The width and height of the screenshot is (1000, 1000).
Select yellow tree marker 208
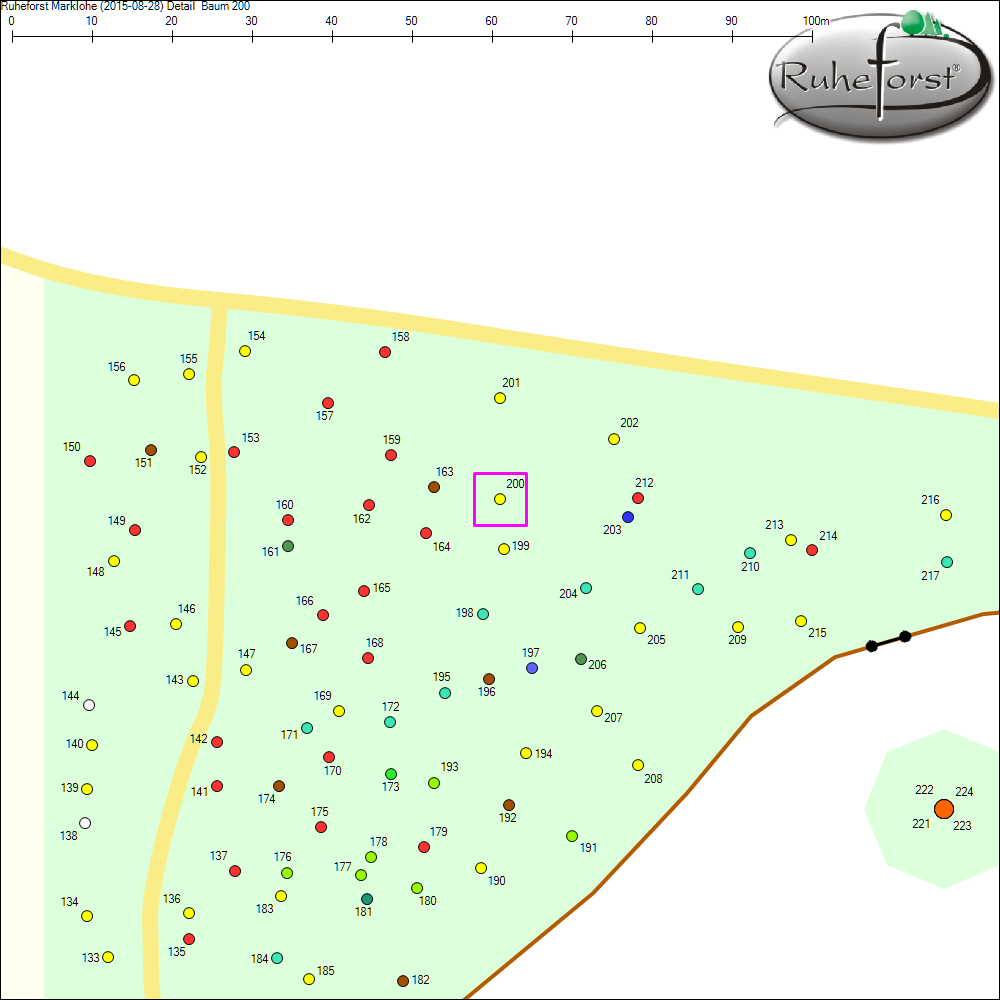click(x=638, y=765)
